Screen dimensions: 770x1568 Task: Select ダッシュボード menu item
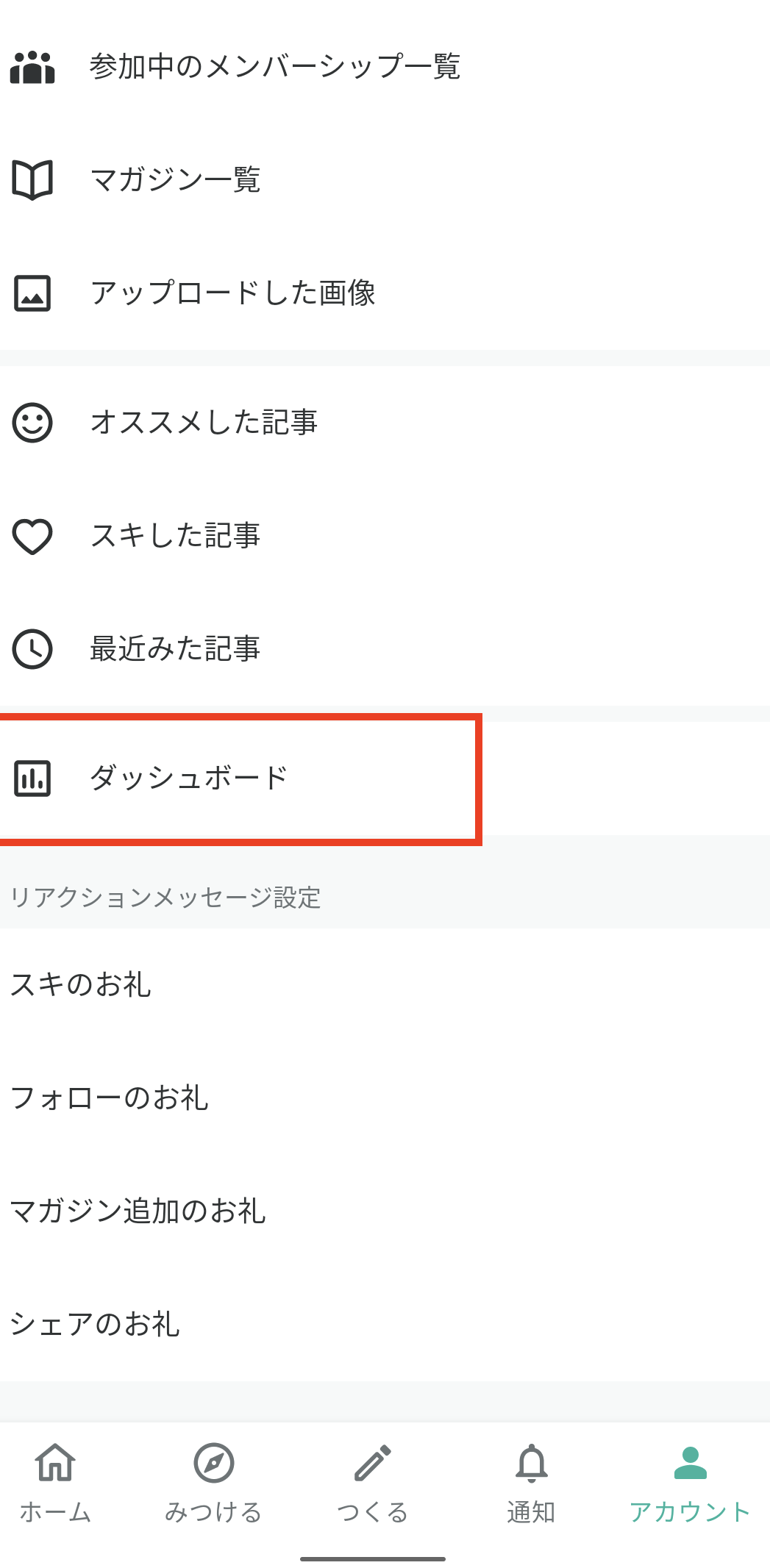tap(385, 778)
